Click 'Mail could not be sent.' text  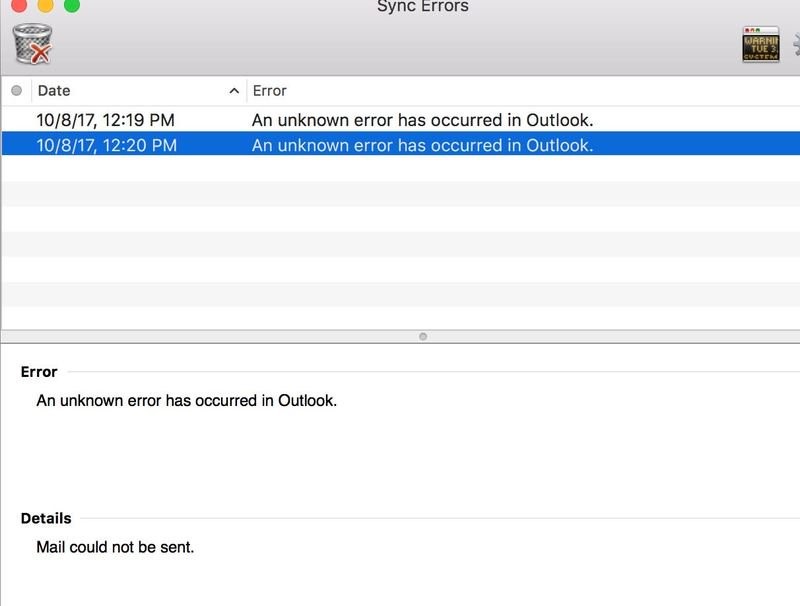115,547
